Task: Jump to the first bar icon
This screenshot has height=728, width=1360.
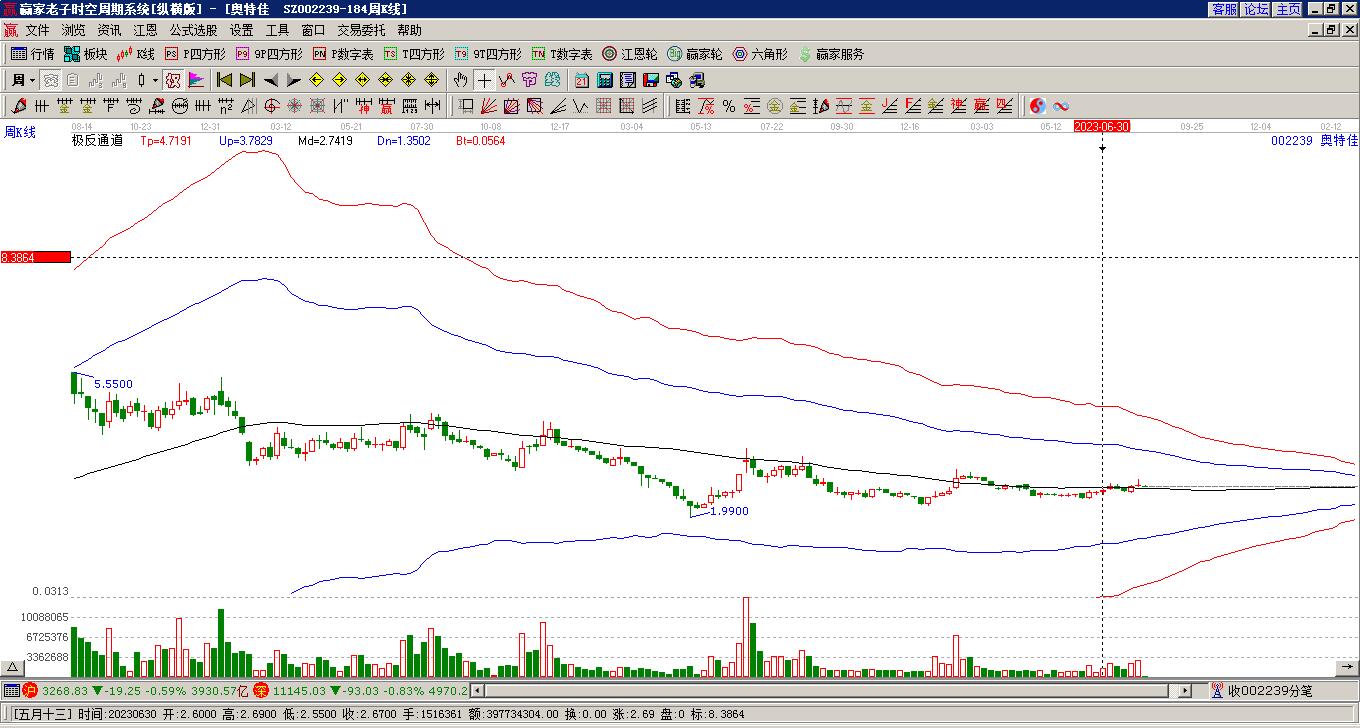Action: 225,80
